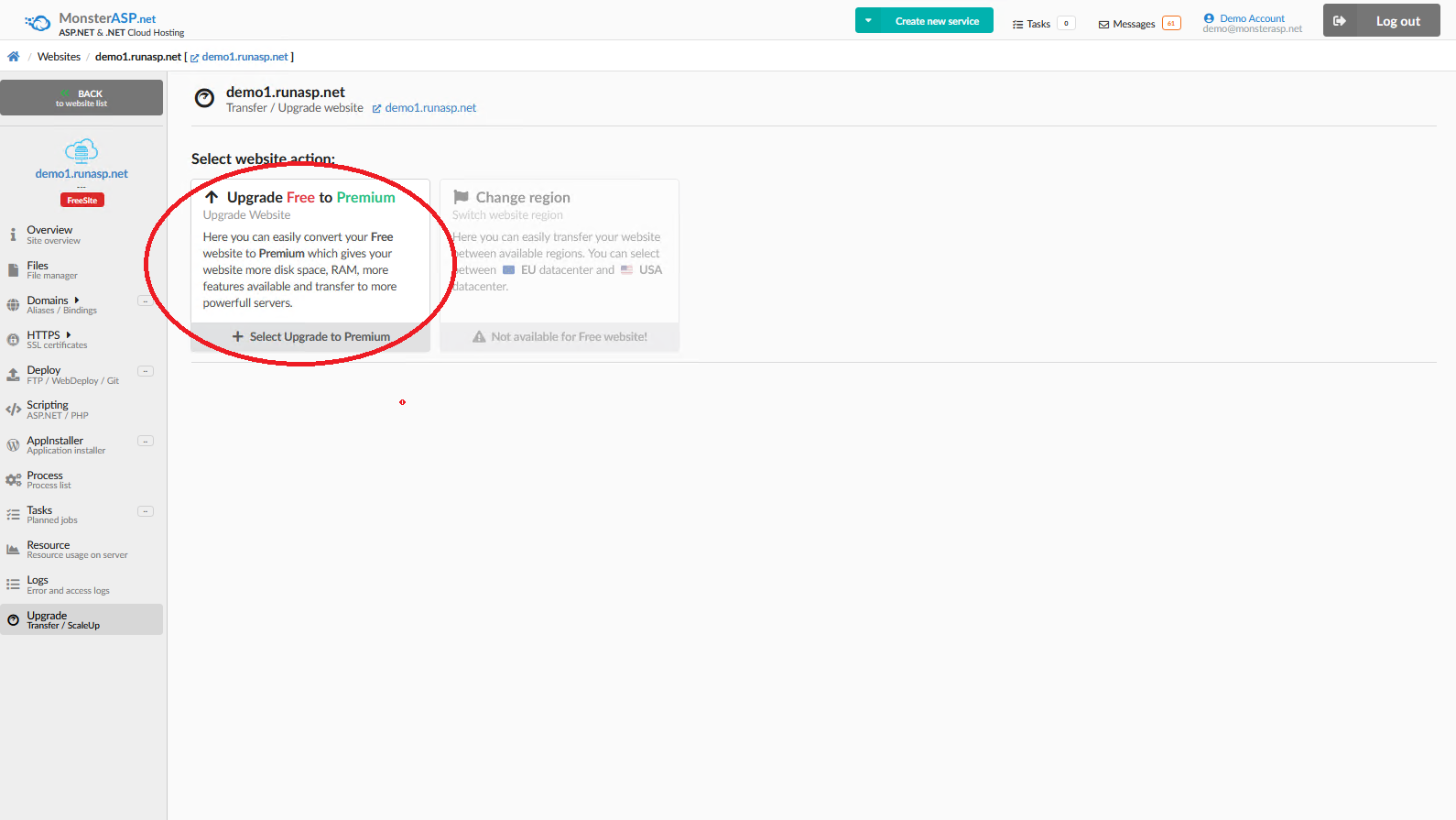Open the Create new service dropdown arrow
The image size is (1456, 820).
[x=868, y=21]
